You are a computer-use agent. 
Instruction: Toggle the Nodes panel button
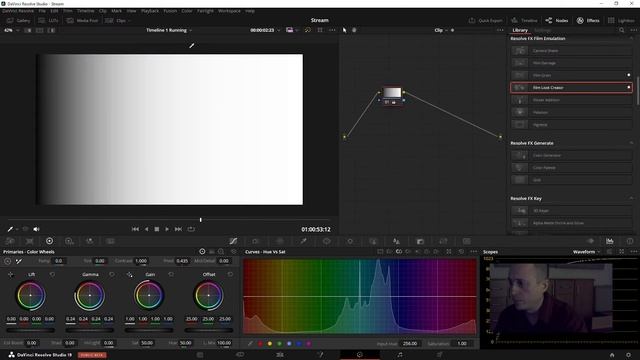click(x=557, y=20)
